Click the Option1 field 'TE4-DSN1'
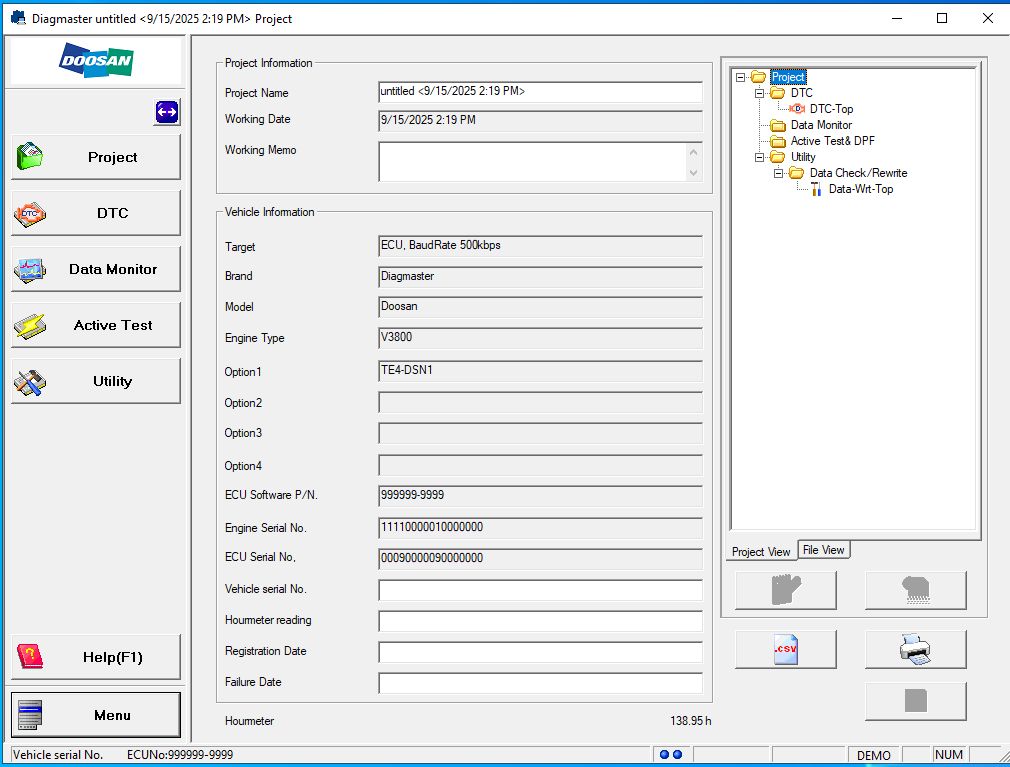1010x767 pixels. click(540, 371)
